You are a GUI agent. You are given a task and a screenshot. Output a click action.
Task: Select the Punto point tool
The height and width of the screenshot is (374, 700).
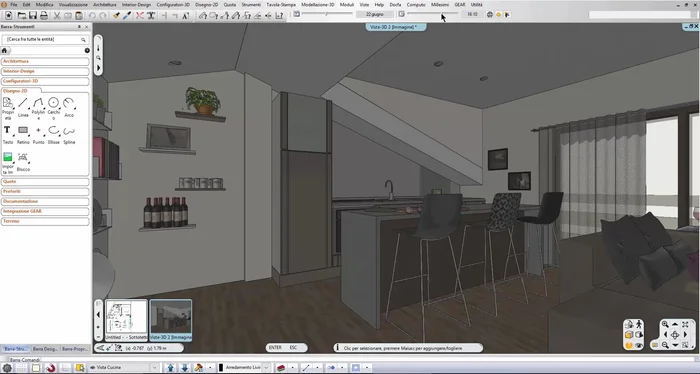click(x=38, y=135)
